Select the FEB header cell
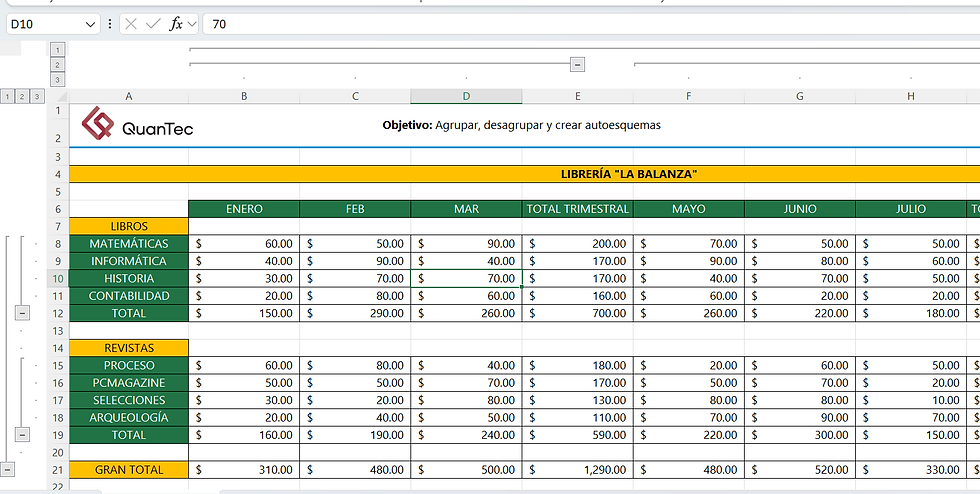Image resolution: width=980 pixels, height=494 pixels. point(355,209)
